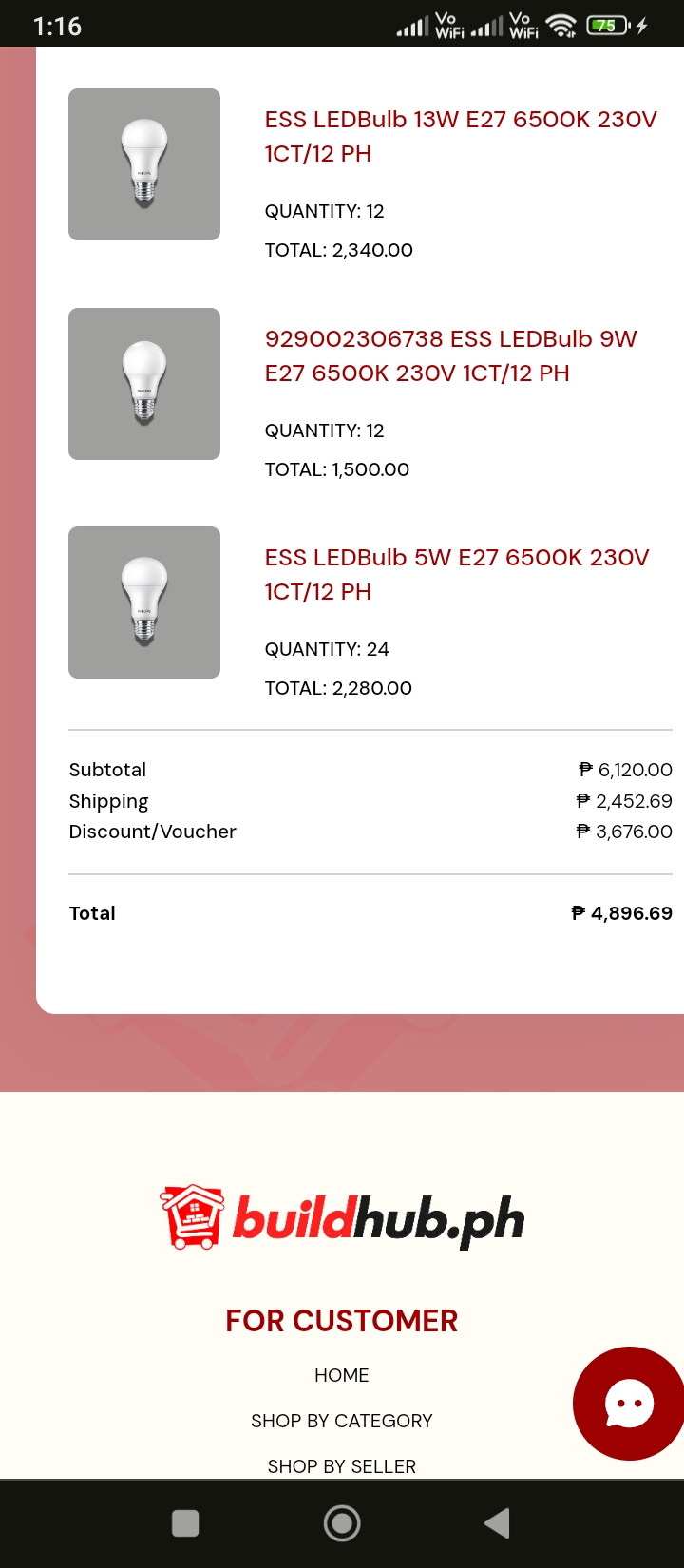Open SHOP BY CATEGORY footer link
Screen dimensions: 684x1568
click(x=342, y=1421)
